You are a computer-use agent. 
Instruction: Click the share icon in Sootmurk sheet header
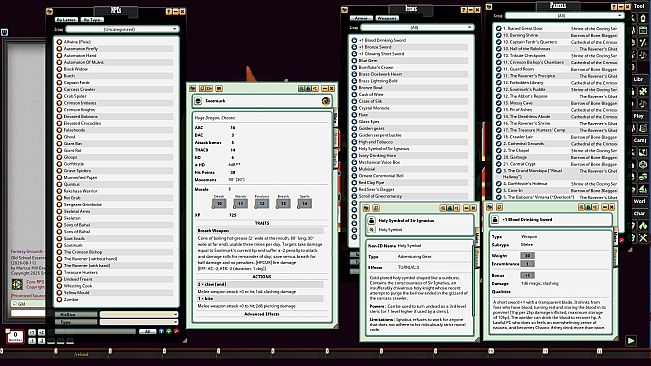pos(315,88)
